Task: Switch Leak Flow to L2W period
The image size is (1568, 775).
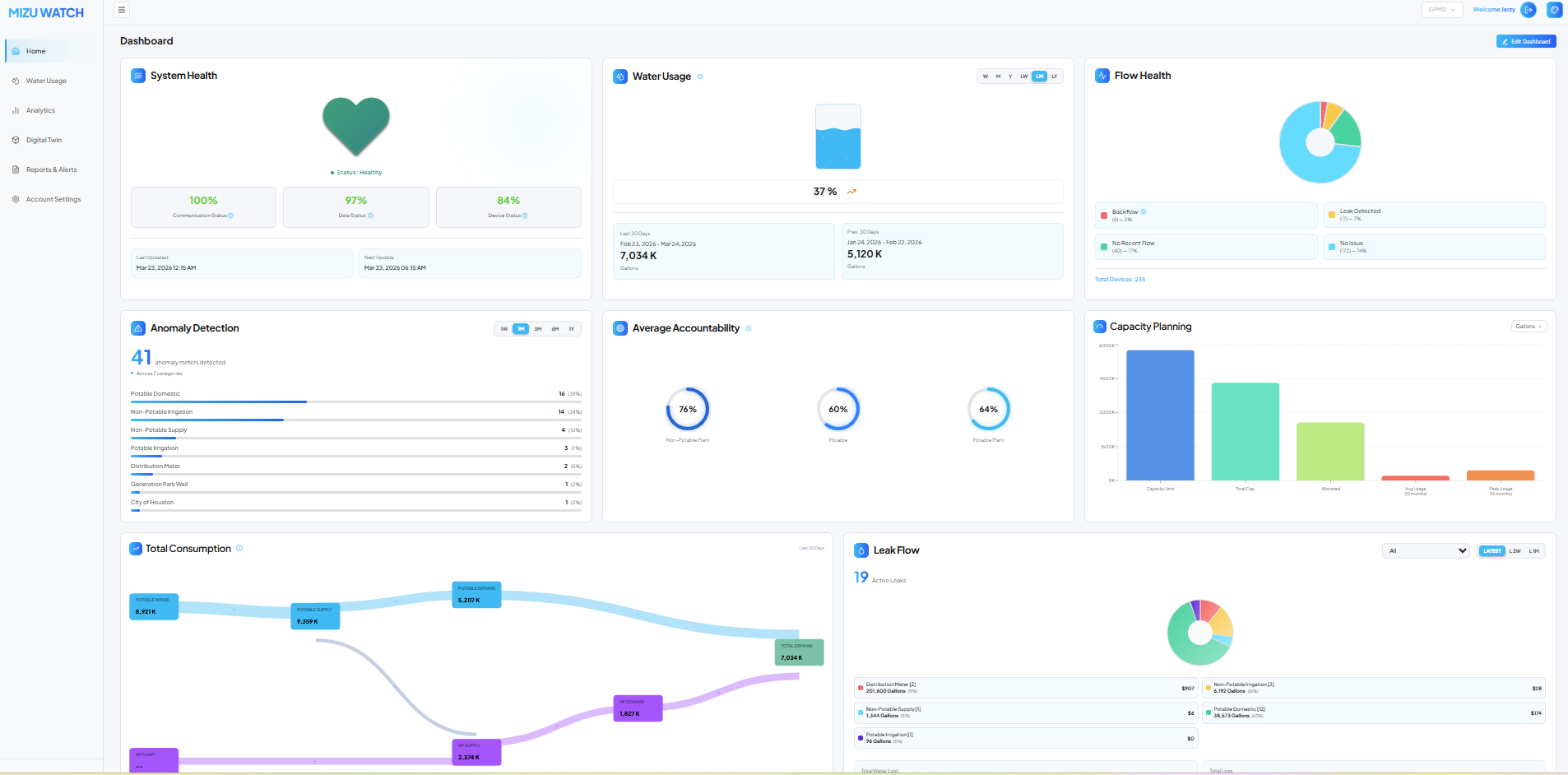Action: pos(1515,551)
